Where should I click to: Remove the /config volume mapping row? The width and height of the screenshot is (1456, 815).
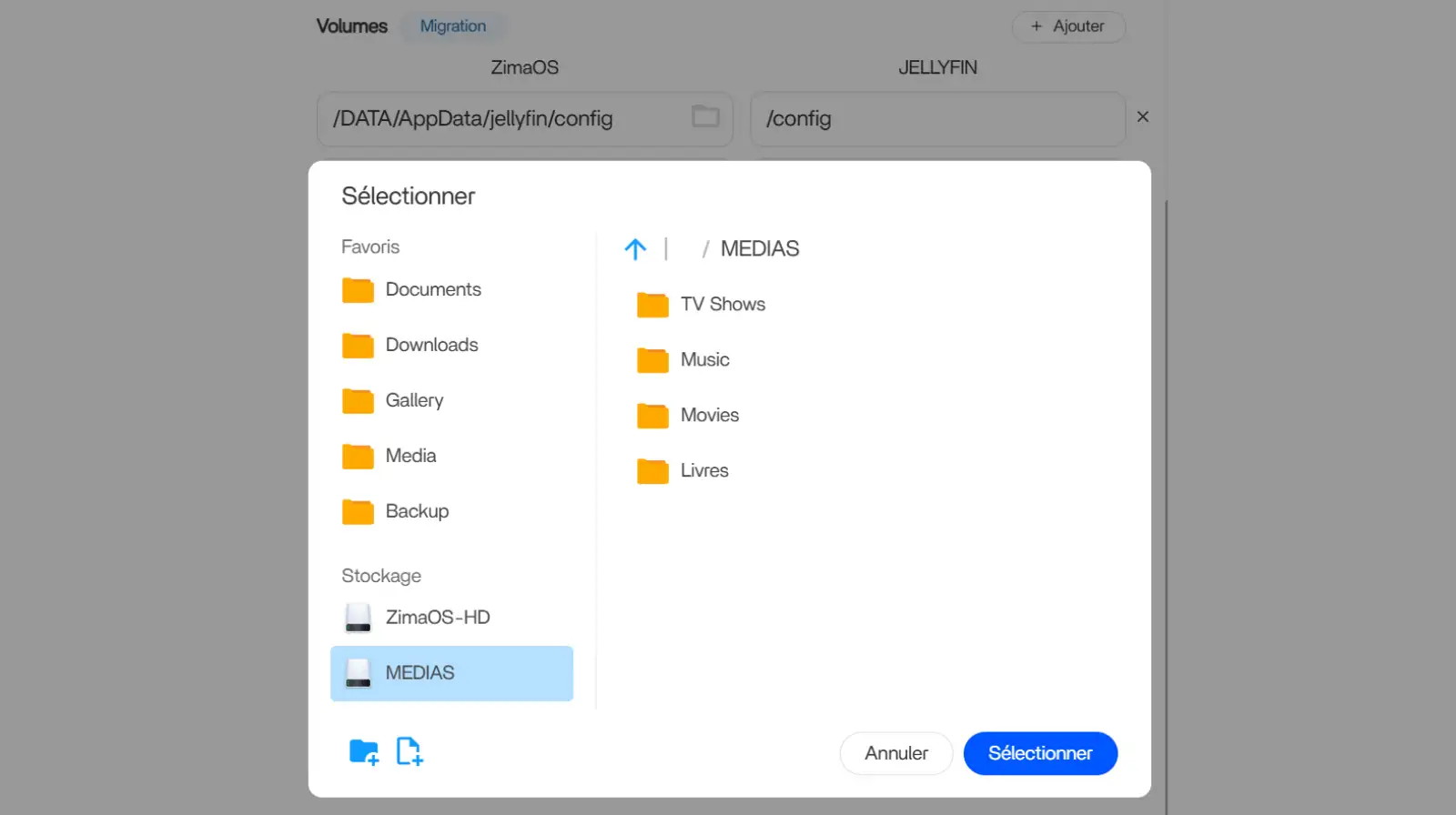coord(1143,117)
